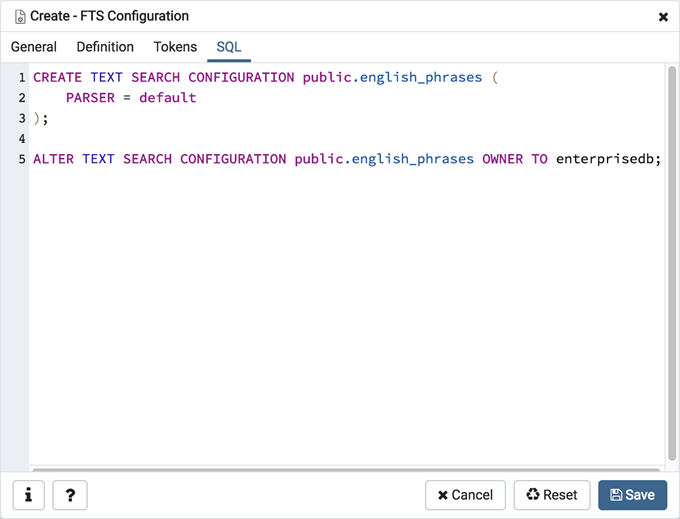Open help with the question mark button
This screenshot has height=519, width=680.
(70, 495)
